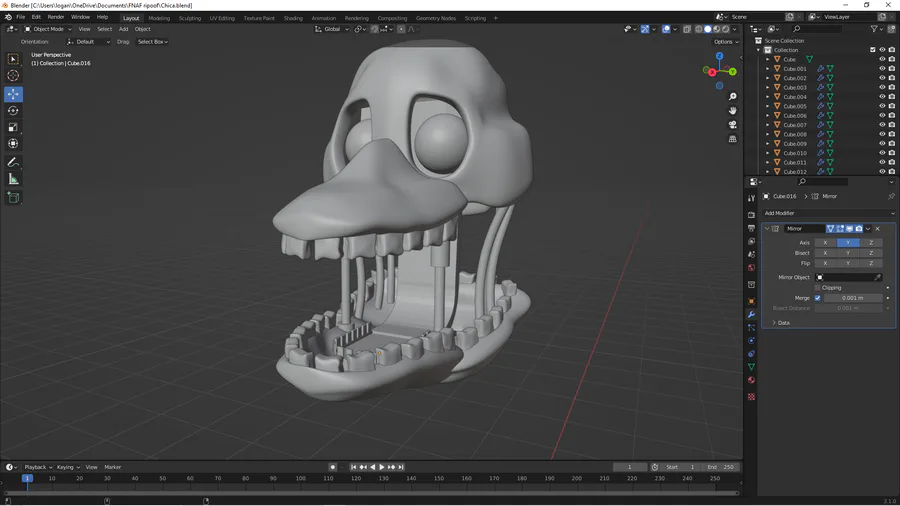Screen dimensions: 900x506
Task: Open the Orientation Default dropdown
Action: pos(88,42)
